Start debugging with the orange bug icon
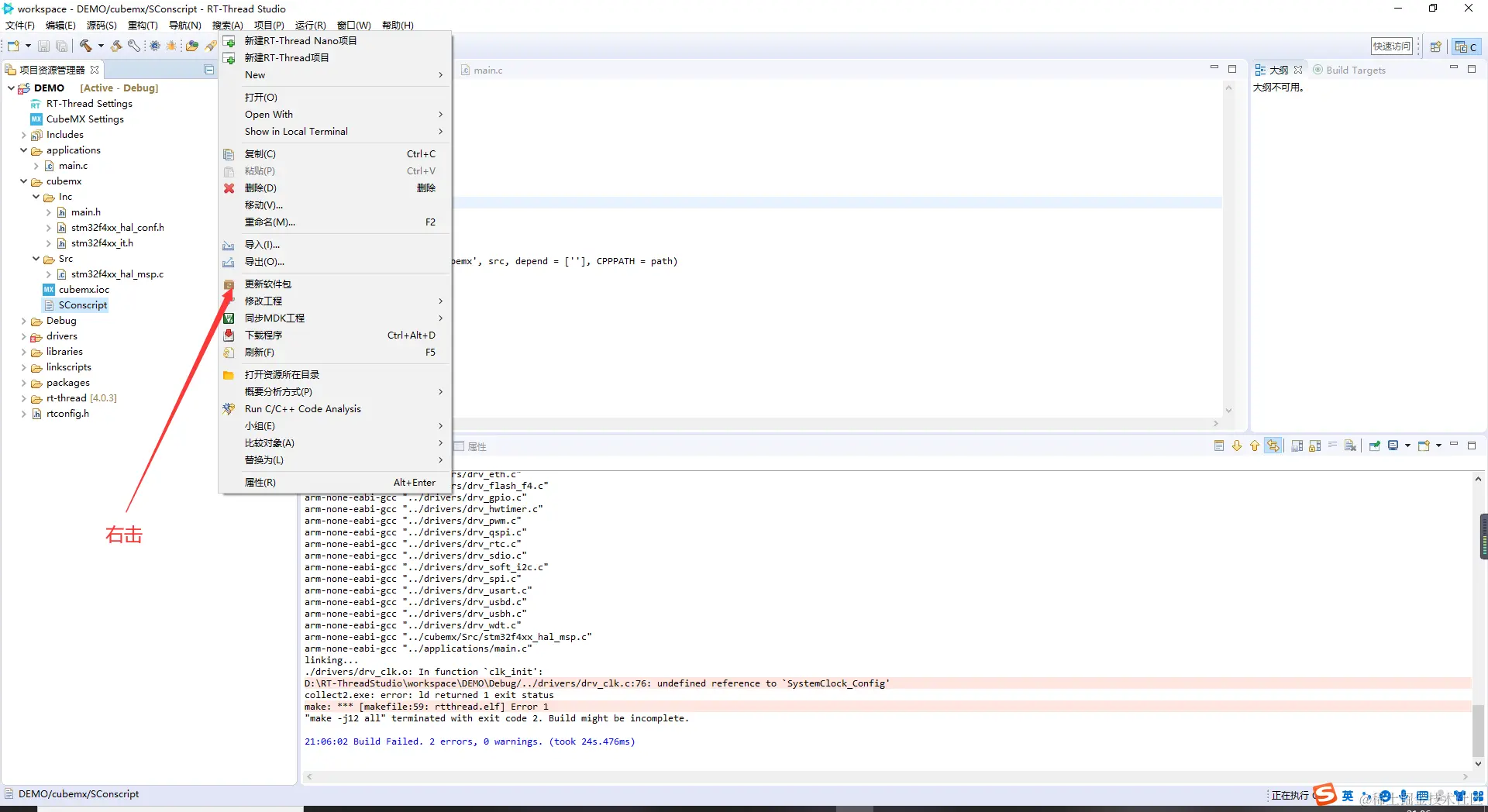This screenshot has height=812, width=1488. pos(171,46)
